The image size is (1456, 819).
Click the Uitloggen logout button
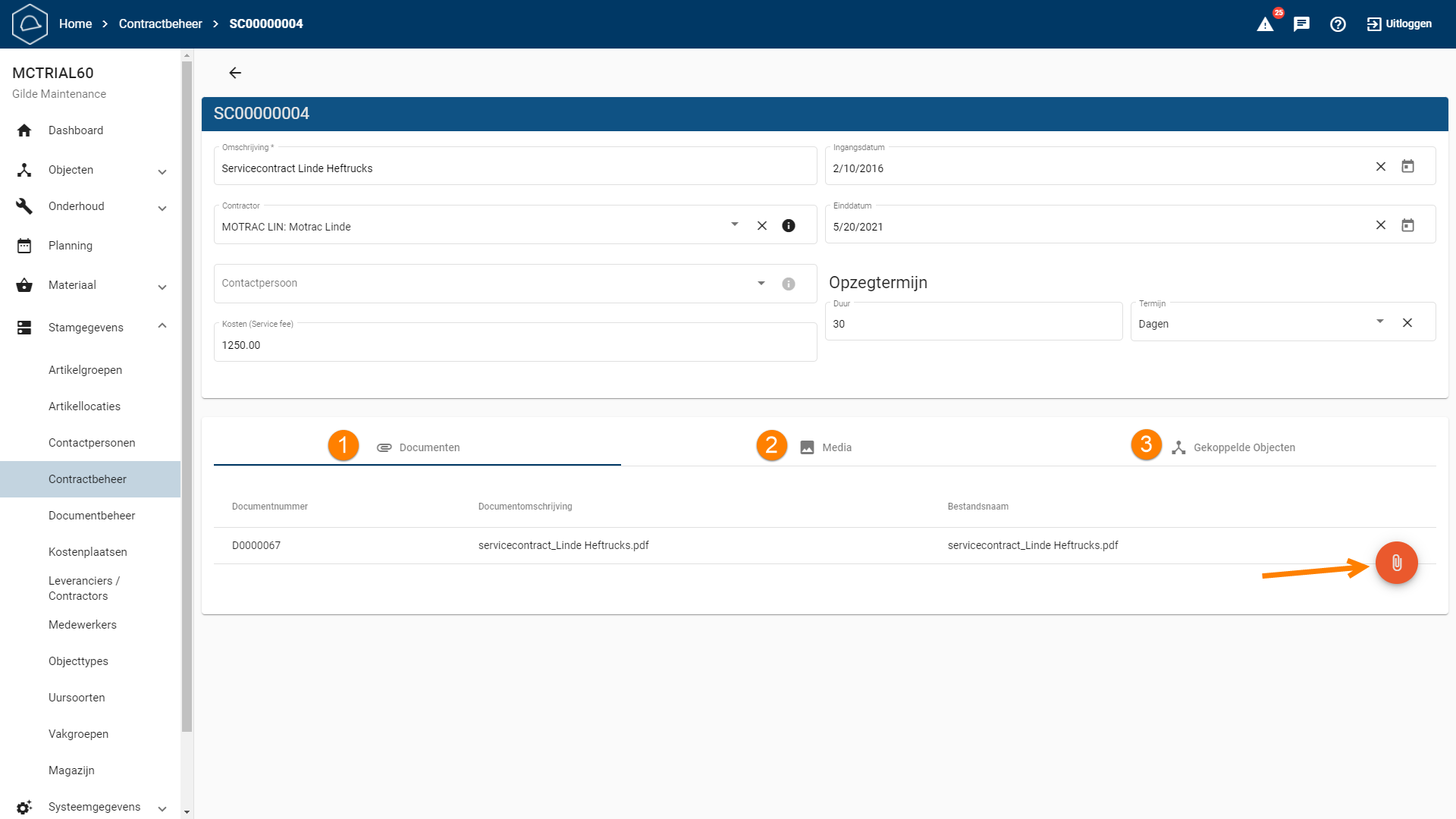point(1399,24)
